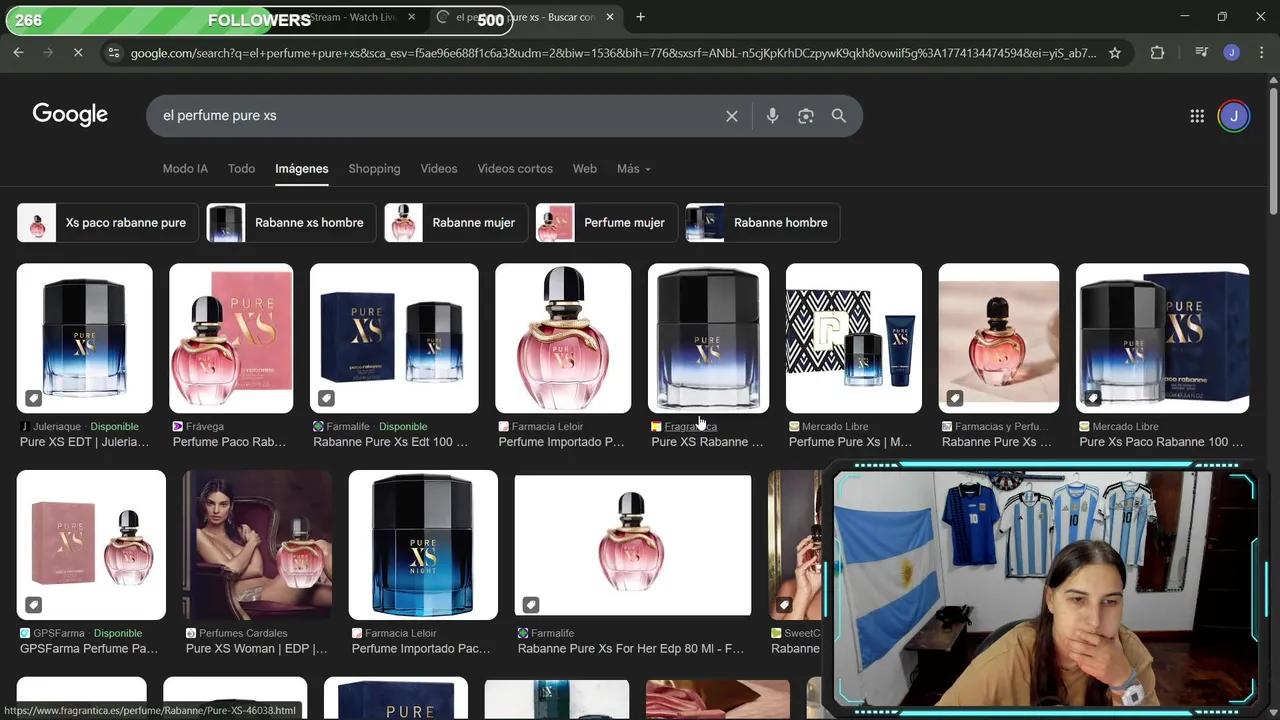1280x720 pixels.
Task: Open the Chrome three-dot menu
Action: tap(1261, 53)
